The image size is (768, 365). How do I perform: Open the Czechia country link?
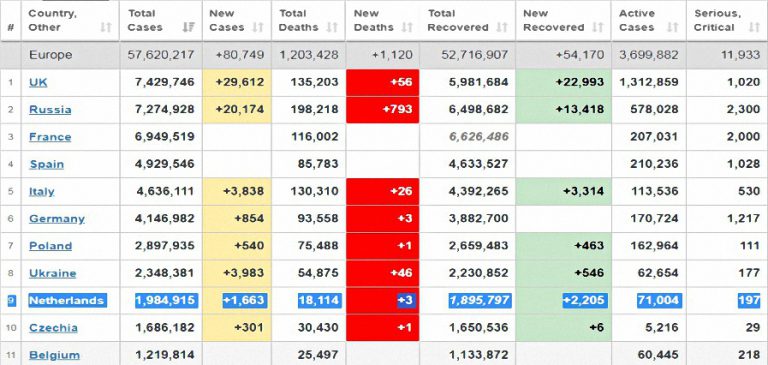coord(53,328)
